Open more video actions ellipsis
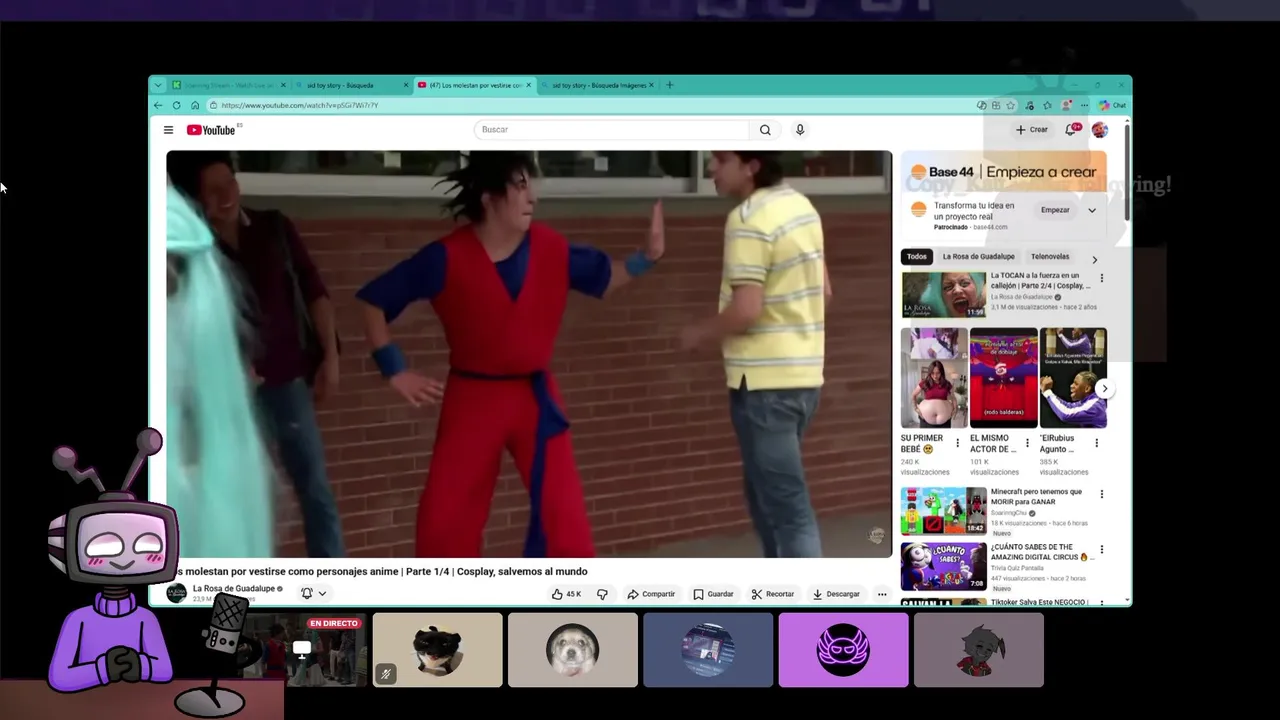The image size is (1280, 720). coord(882,594)
